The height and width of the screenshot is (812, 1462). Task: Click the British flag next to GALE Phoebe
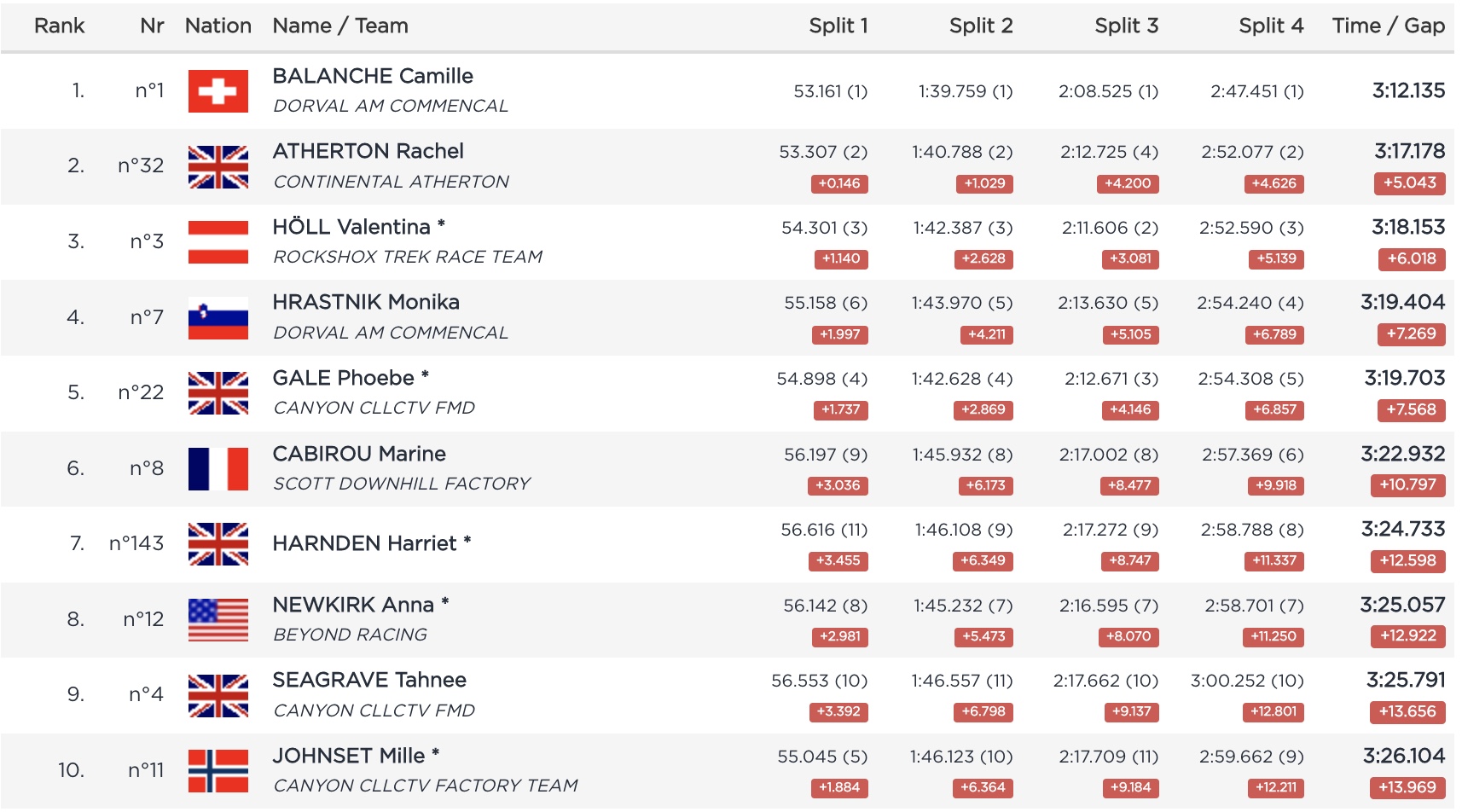click(x=218, y=392)
